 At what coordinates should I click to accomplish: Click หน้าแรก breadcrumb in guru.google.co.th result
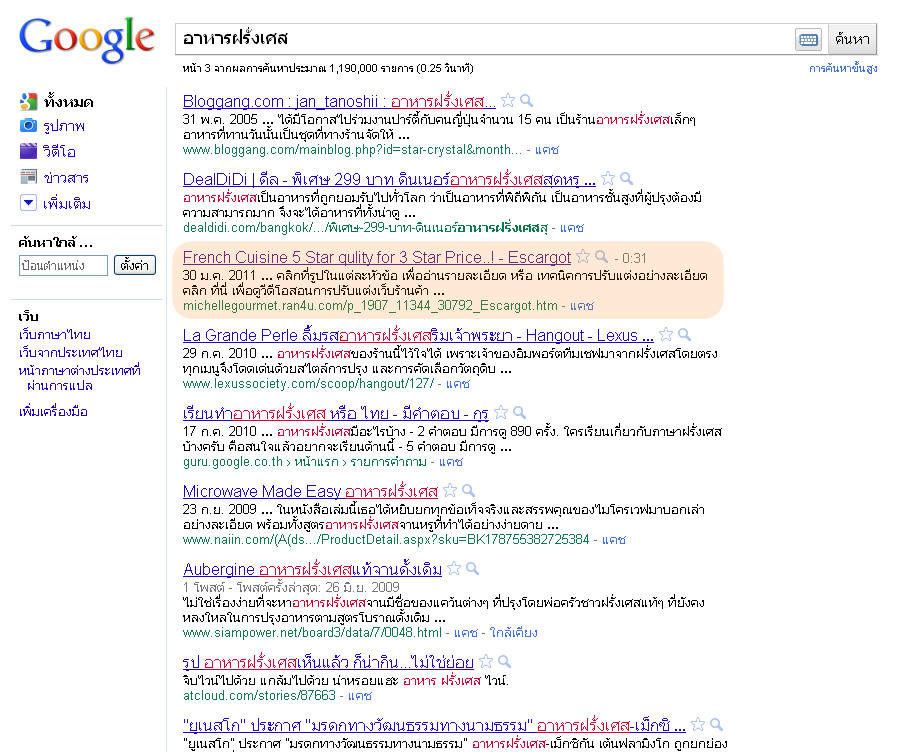316,462
